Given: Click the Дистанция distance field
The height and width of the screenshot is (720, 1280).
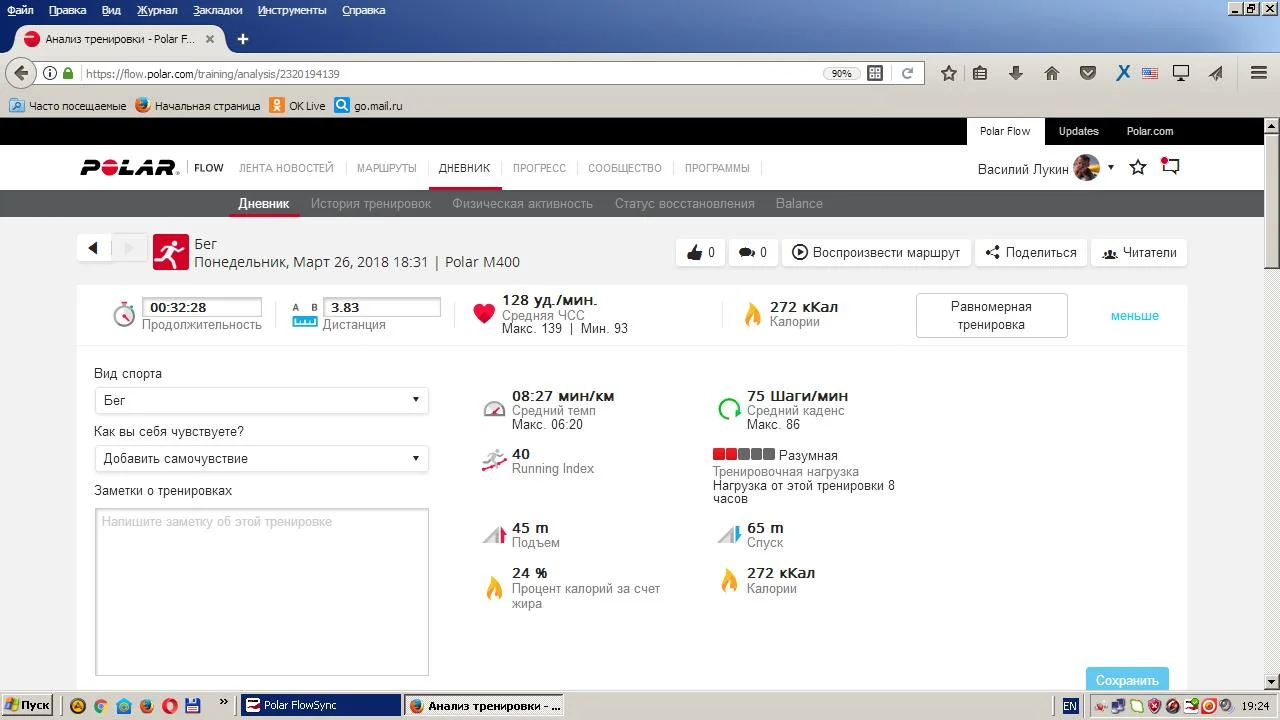Looking at the screenshot, I should [x=381, y=307].
